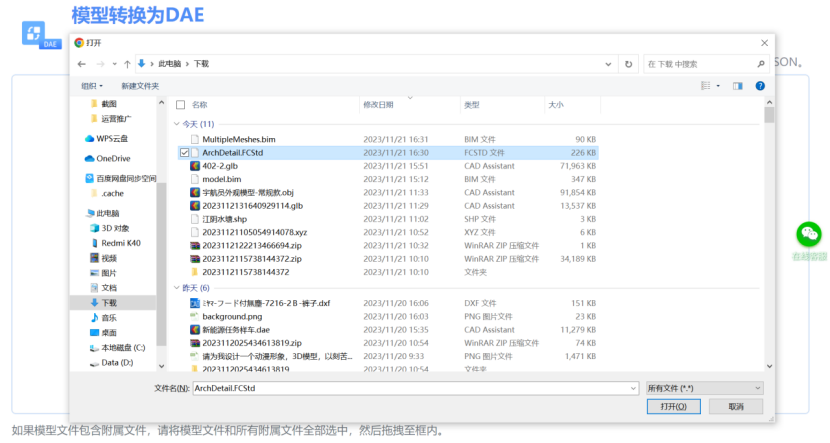Click the 402-2.glb CAD Assistant file icon

(195, 166)
